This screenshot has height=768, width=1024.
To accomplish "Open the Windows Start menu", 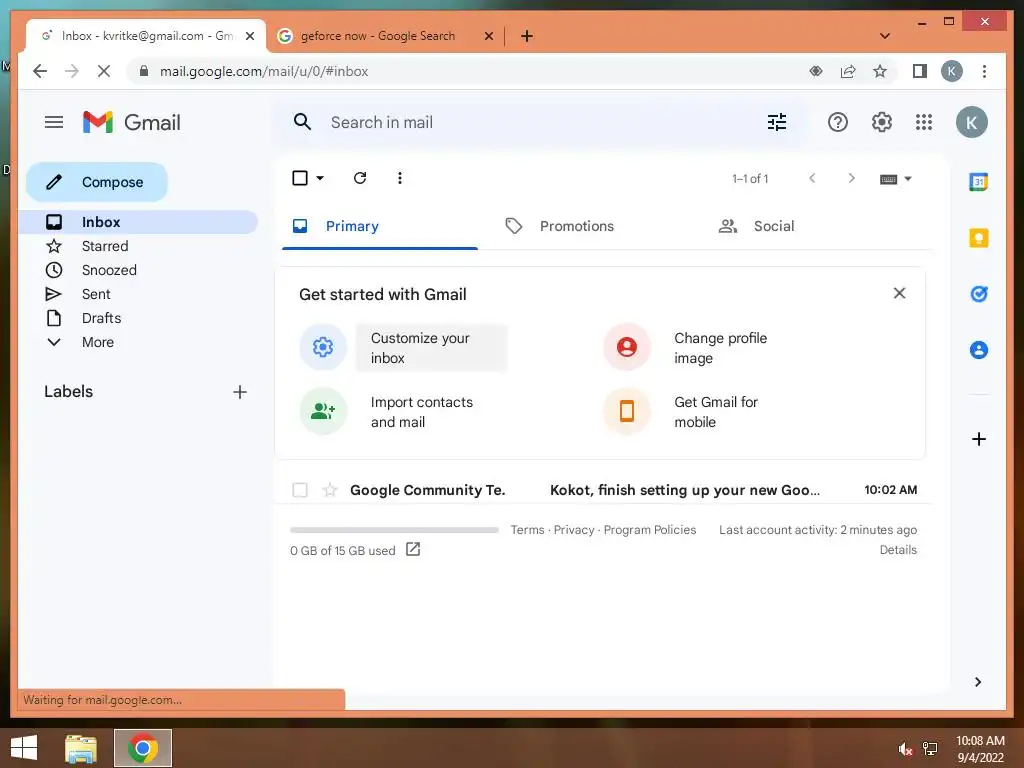I will click(24, 748).
